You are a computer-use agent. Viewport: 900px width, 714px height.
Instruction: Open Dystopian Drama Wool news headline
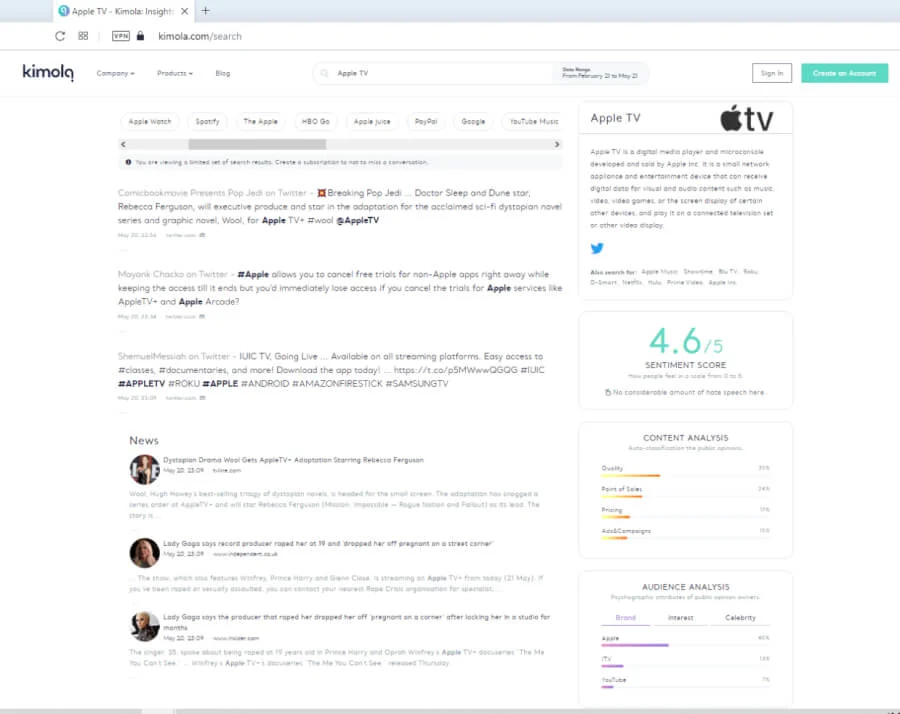[x=293, y=460]
